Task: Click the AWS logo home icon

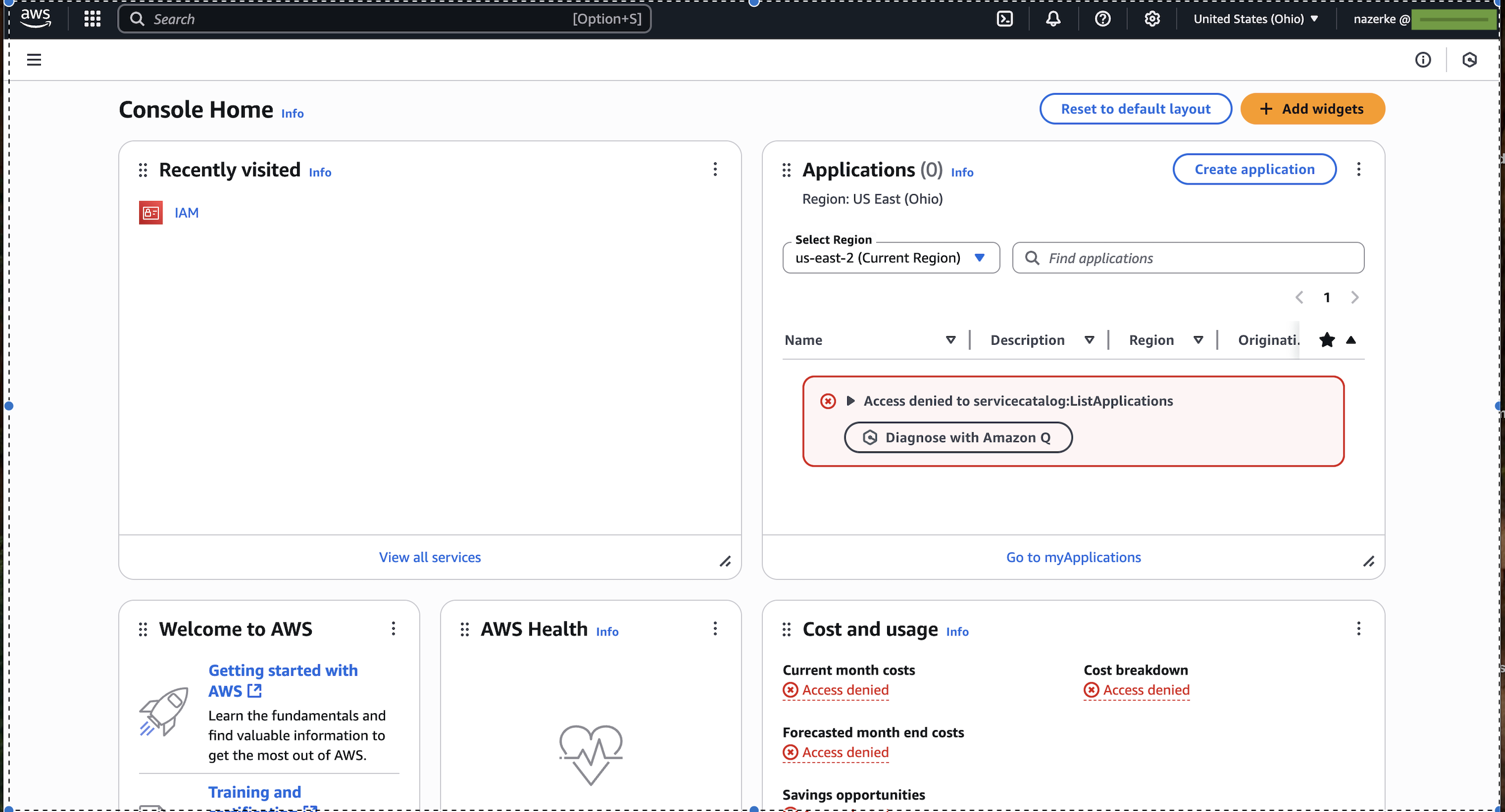Action: click(x=36, y=18)
